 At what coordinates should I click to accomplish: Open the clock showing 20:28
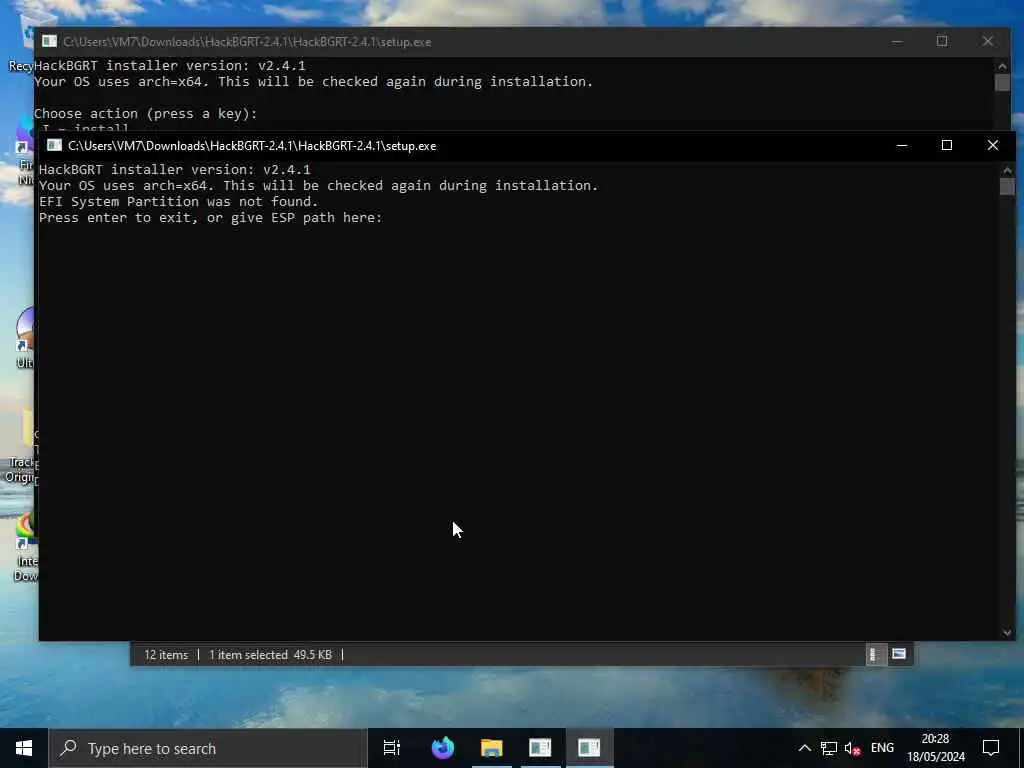935,748
